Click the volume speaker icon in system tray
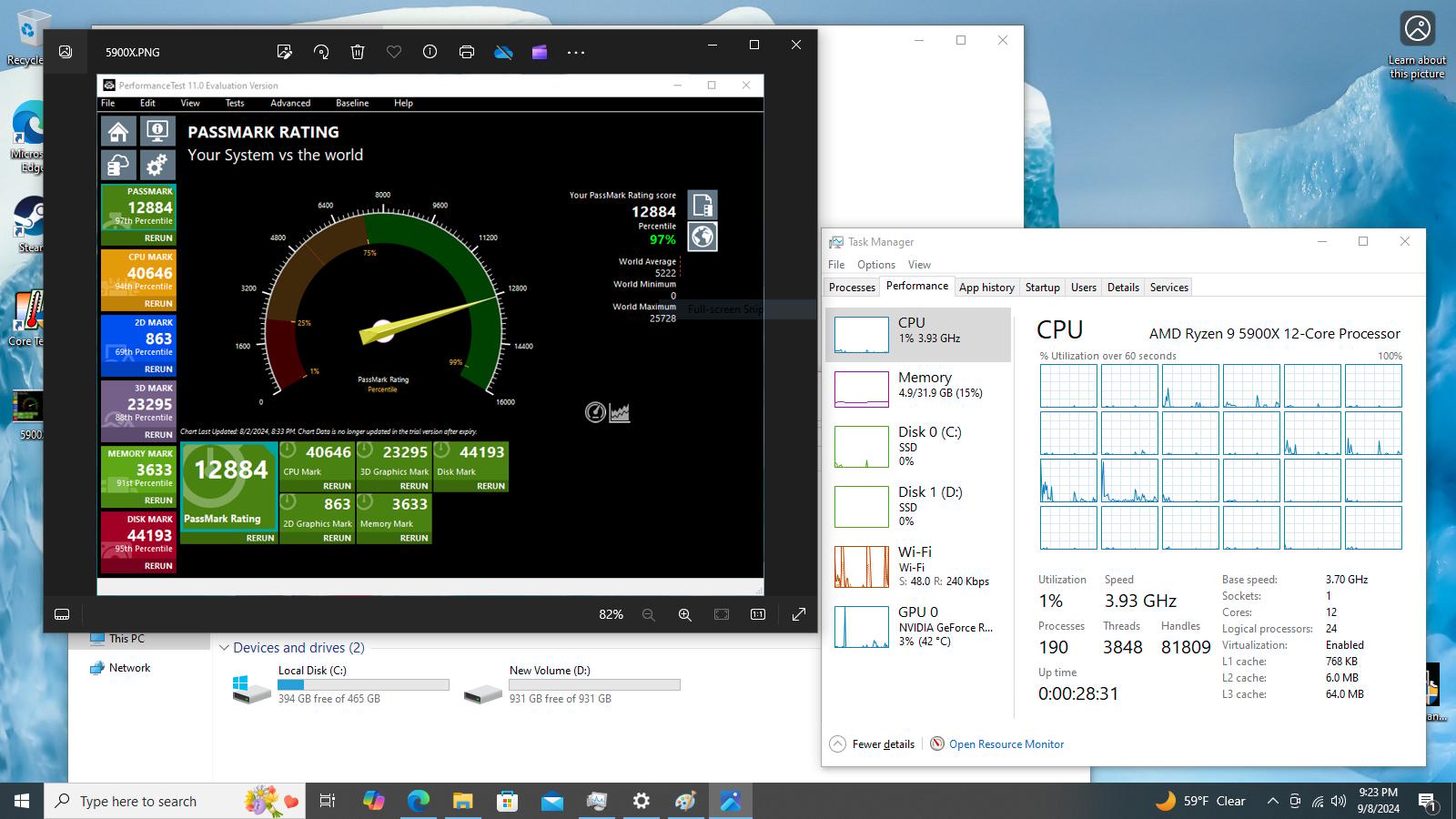The width and height of the screenshot is (1456, 819). click(1338, 801)
